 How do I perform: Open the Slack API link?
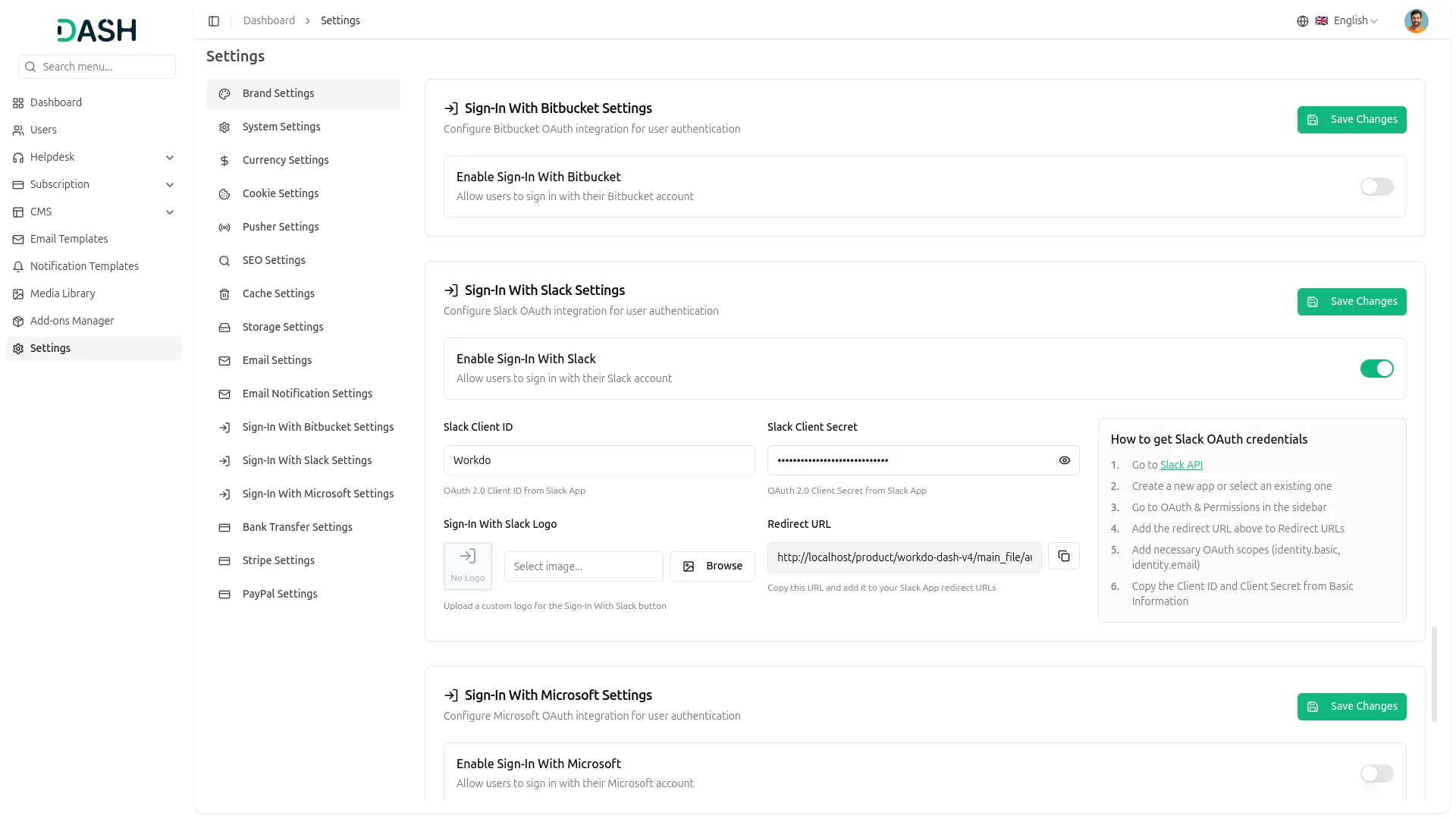click(x=1183, y=464)
